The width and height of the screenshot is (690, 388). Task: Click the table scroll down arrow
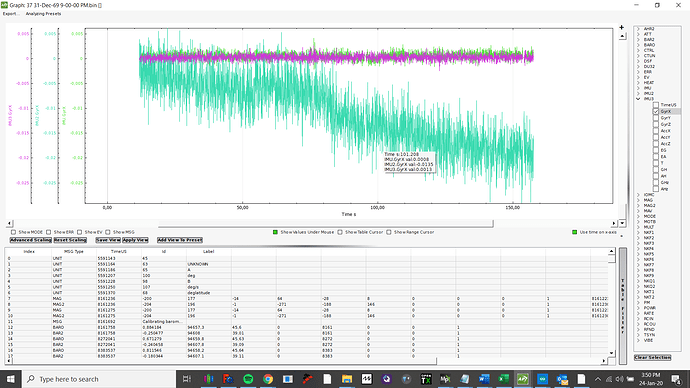point(611,353)
